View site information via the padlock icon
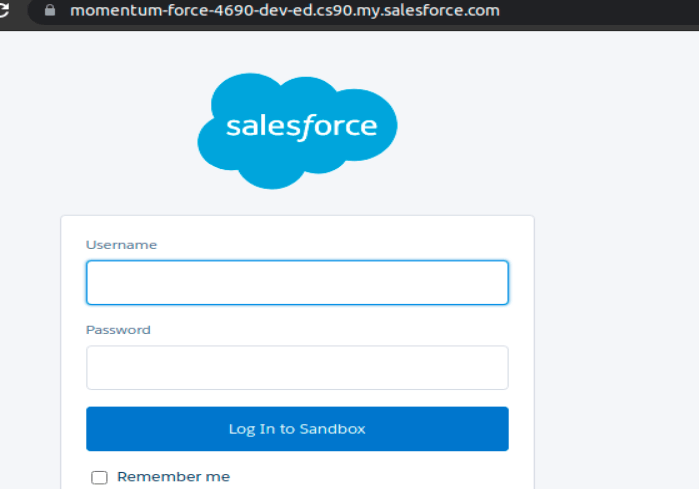Viewport: 699px width, 489px height. pyautogui.click(x=50, y=10)
